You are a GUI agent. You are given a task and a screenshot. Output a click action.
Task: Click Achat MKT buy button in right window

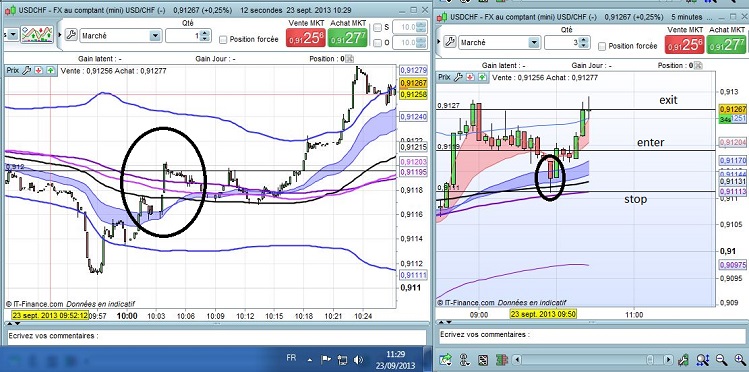coord(728,44)
